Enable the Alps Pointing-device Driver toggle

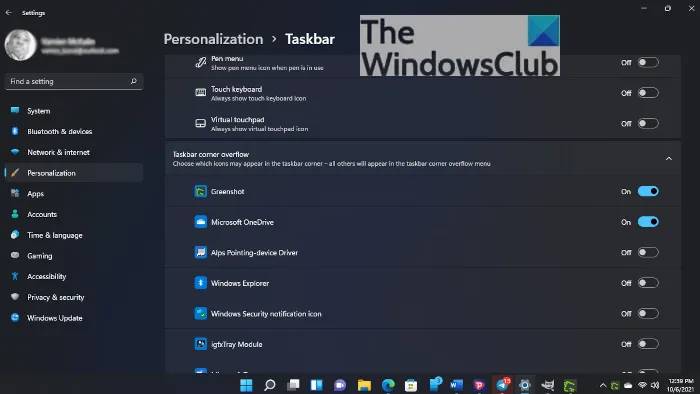[x=648, y=253]
